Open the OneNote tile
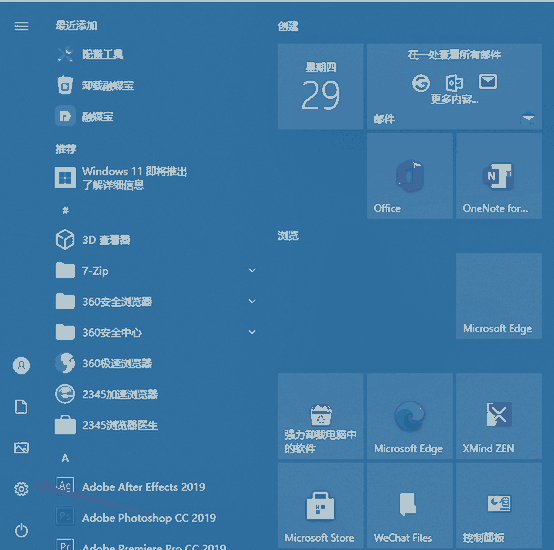The height and width of the screenshot is (550, 554). (499, 176)
